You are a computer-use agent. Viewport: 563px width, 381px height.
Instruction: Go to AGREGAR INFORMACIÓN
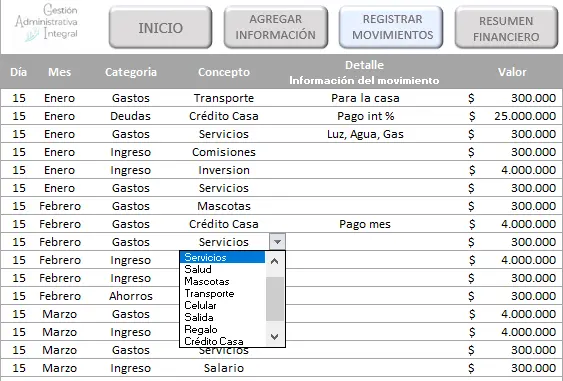[x=275, y=27]
